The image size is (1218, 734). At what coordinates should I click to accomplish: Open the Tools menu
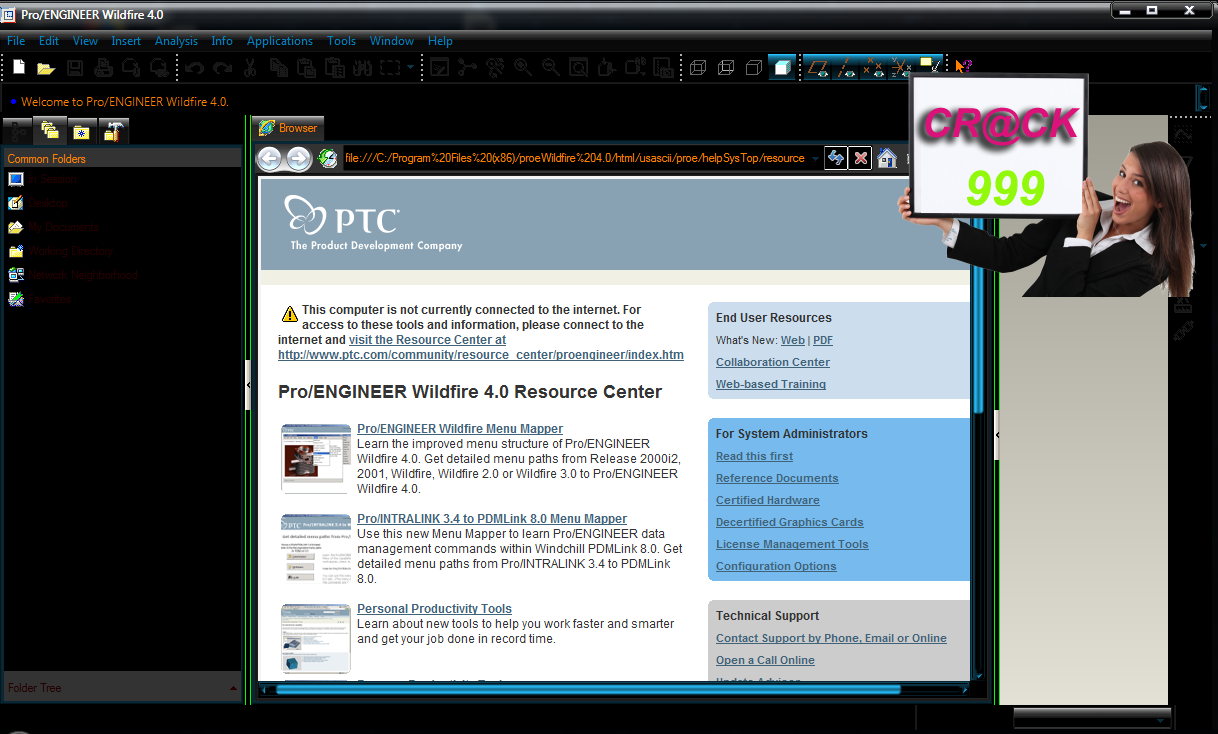(341, 41)
